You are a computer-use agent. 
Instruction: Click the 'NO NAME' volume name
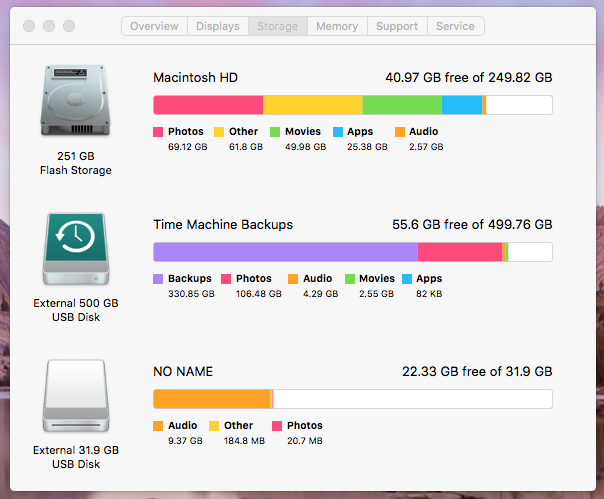(183, 371)
